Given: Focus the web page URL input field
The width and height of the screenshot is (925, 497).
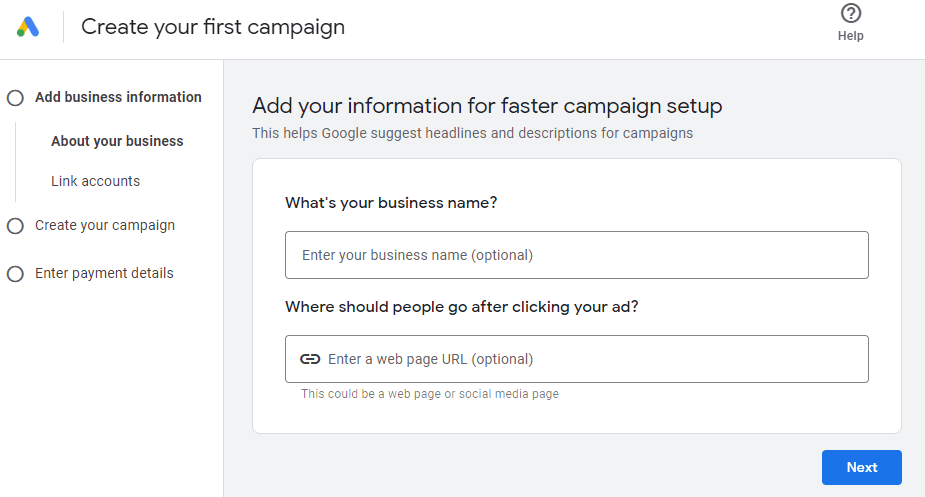Looking at the screenshot, I should [576, 359].
